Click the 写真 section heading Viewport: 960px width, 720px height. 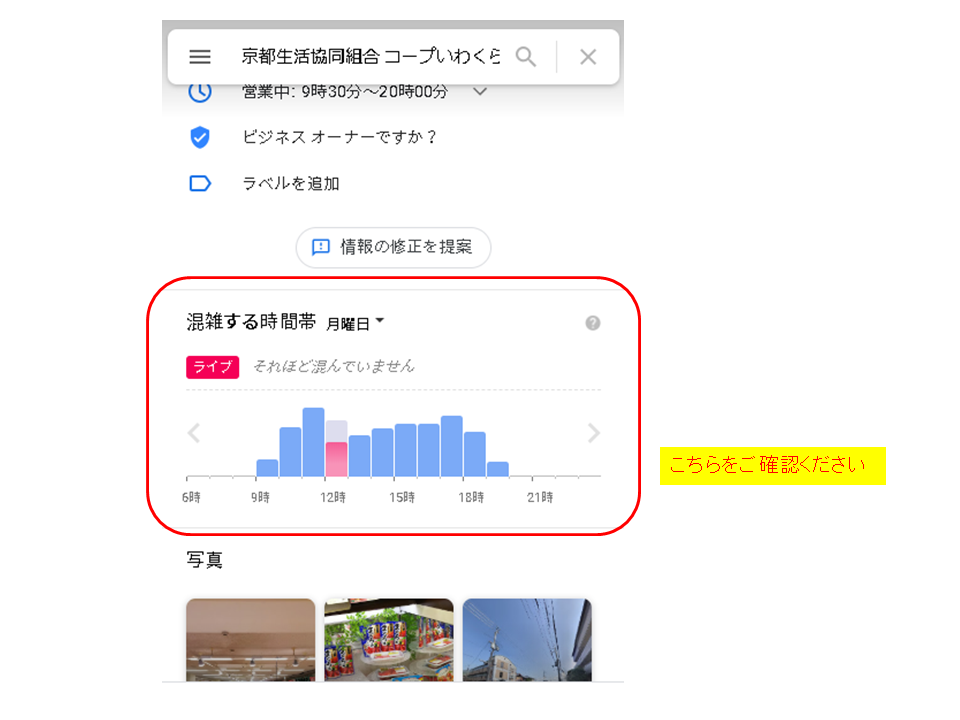[204, 560]
